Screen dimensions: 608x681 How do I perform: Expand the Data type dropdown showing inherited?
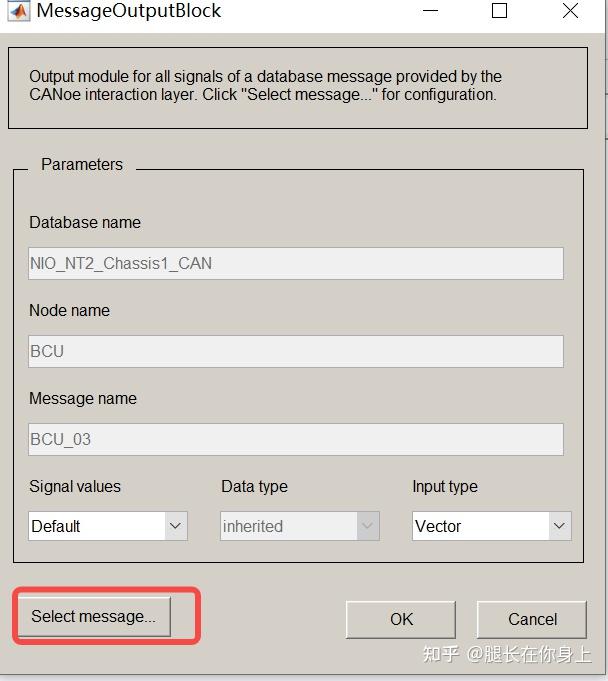(300, 526)
